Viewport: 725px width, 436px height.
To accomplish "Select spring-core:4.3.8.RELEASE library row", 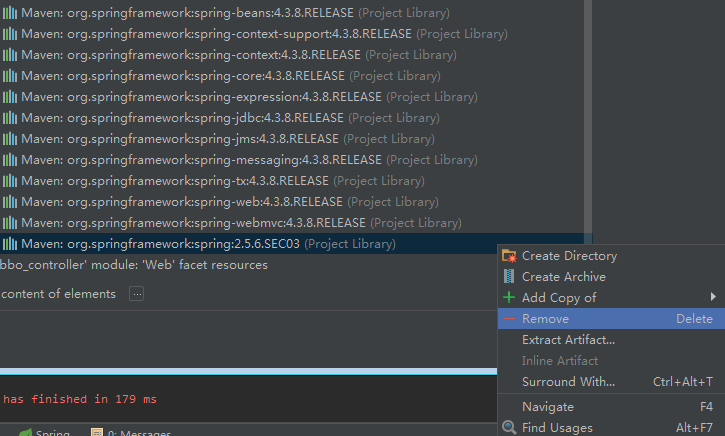I will pyautogui.click(x=292, y=76).
